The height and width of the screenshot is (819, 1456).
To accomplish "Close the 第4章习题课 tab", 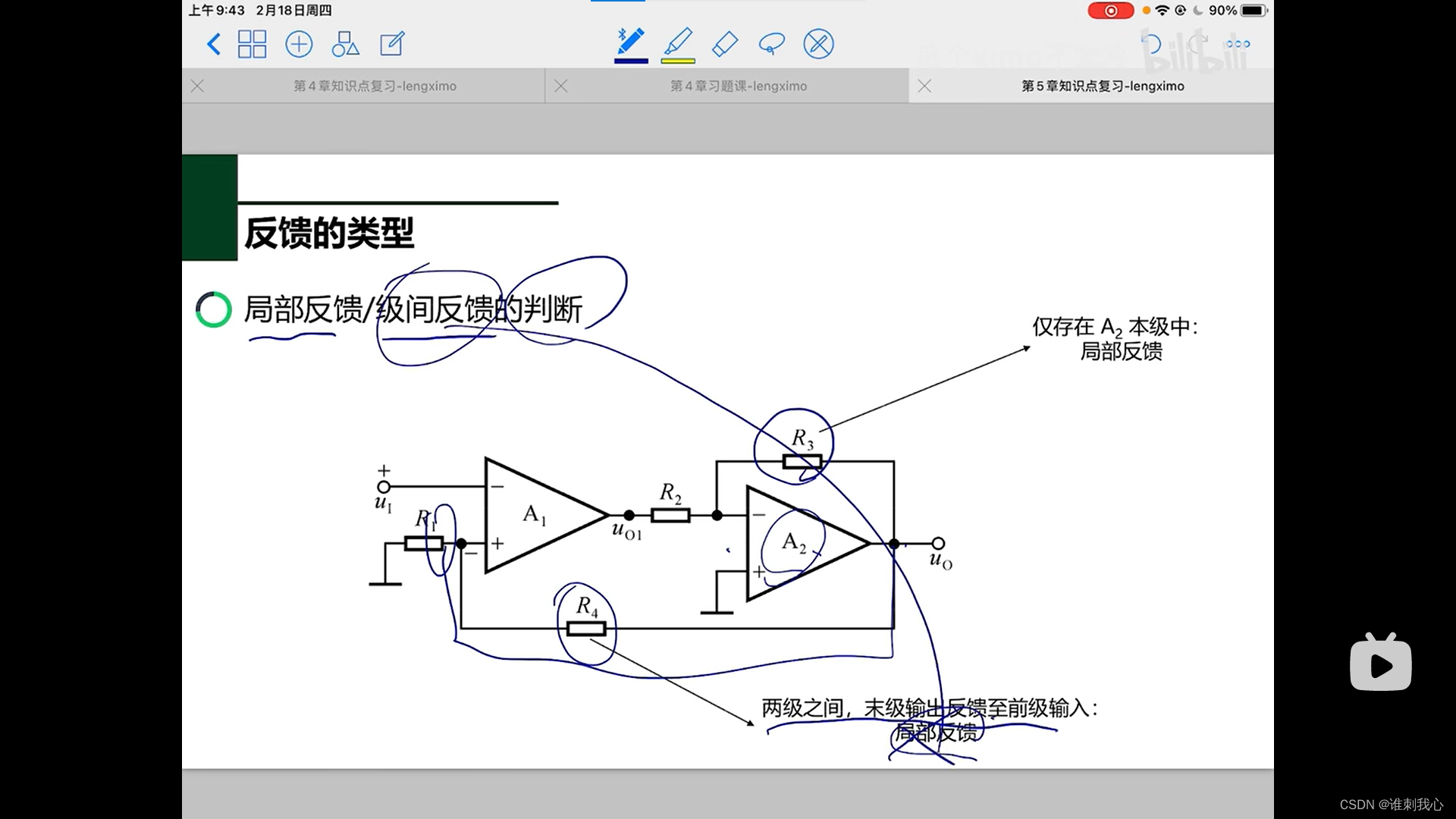I will (561, 86).
